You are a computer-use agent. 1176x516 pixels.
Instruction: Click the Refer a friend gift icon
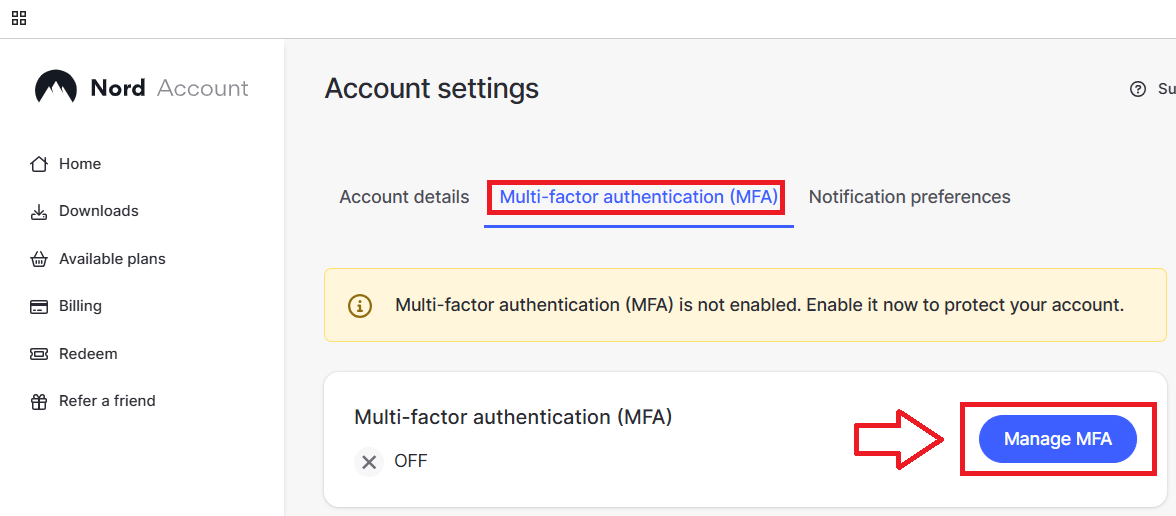coord(39,402)
